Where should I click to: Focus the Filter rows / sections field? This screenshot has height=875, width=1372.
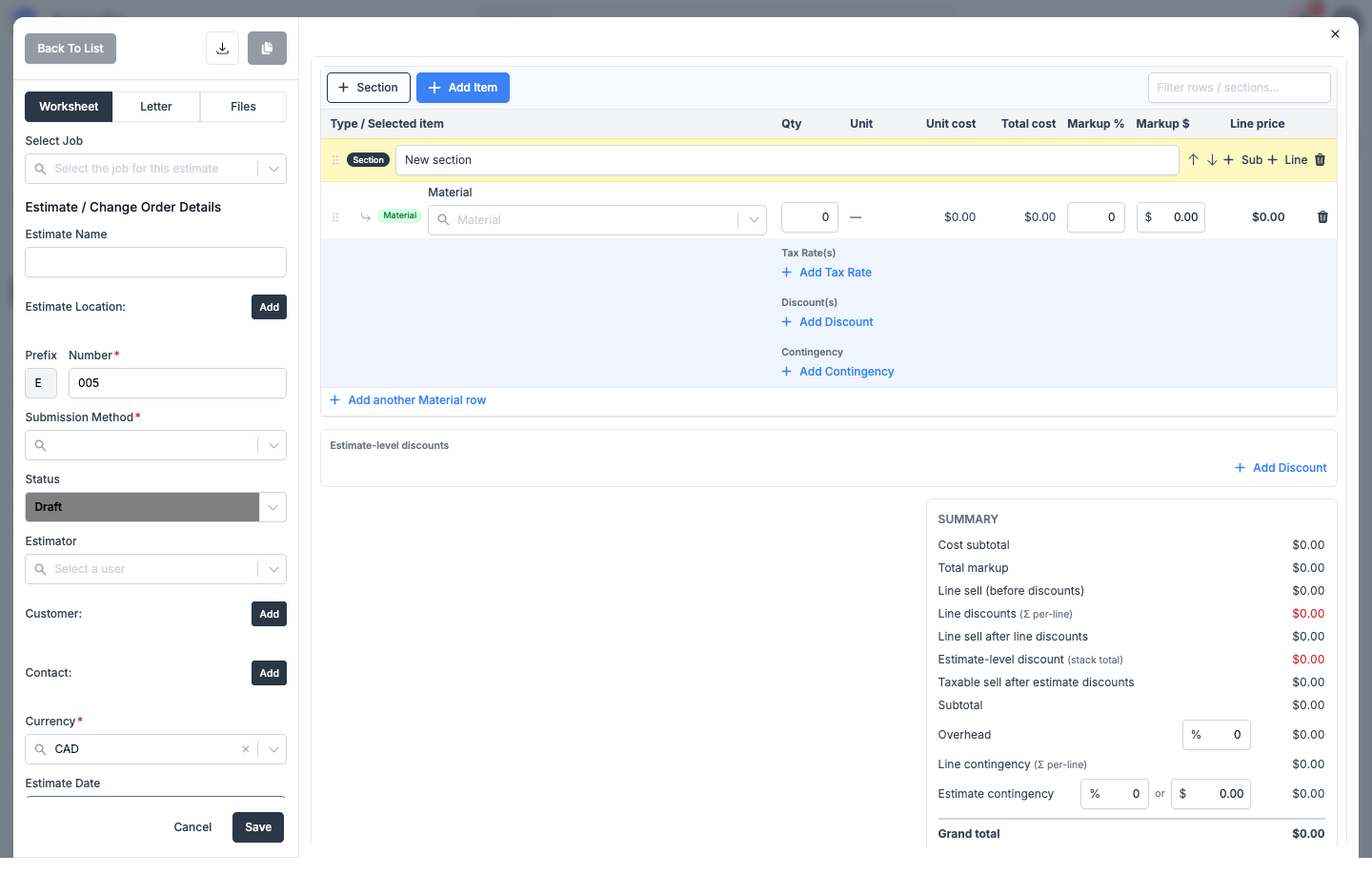[x=1240, y=88]
